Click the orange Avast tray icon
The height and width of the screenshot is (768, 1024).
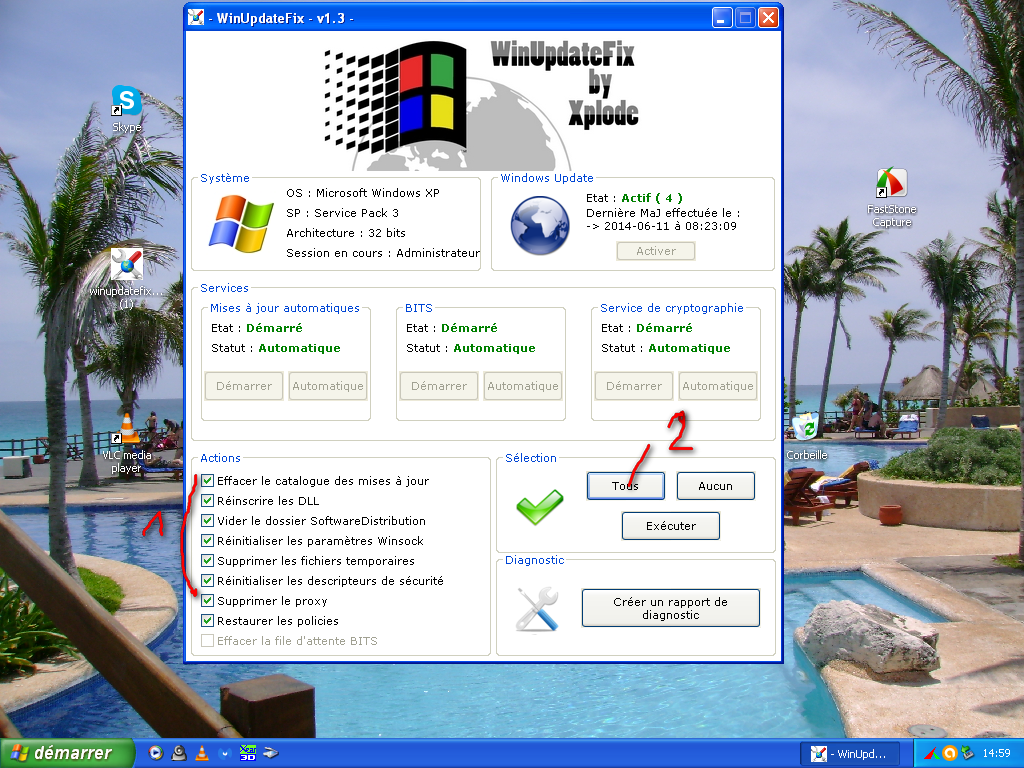point(949,753)
